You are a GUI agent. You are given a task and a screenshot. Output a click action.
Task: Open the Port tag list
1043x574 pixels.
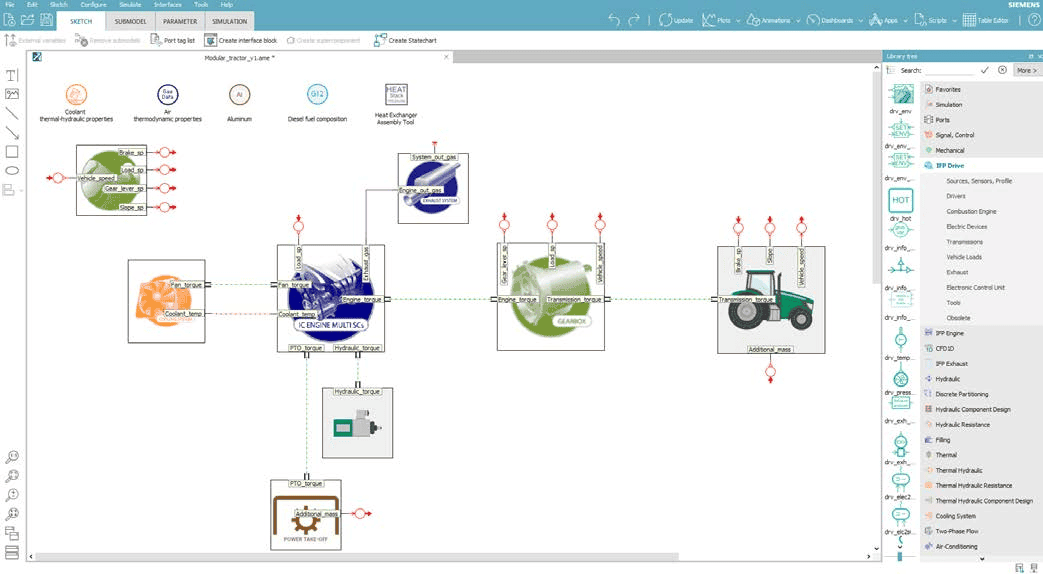coord(172,40)
